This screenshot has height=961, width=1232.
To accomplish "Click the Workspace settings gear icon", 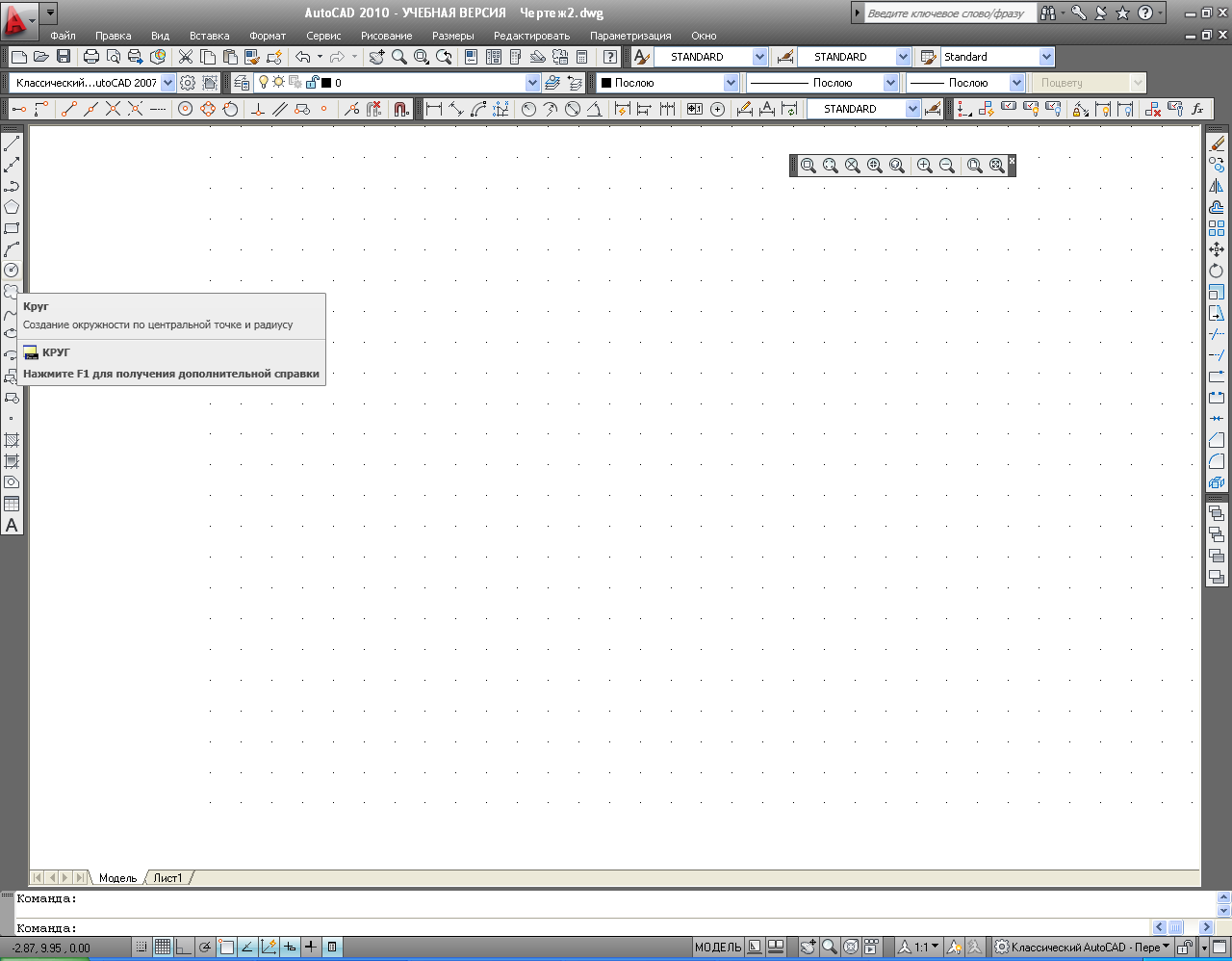I will (188, 83).
